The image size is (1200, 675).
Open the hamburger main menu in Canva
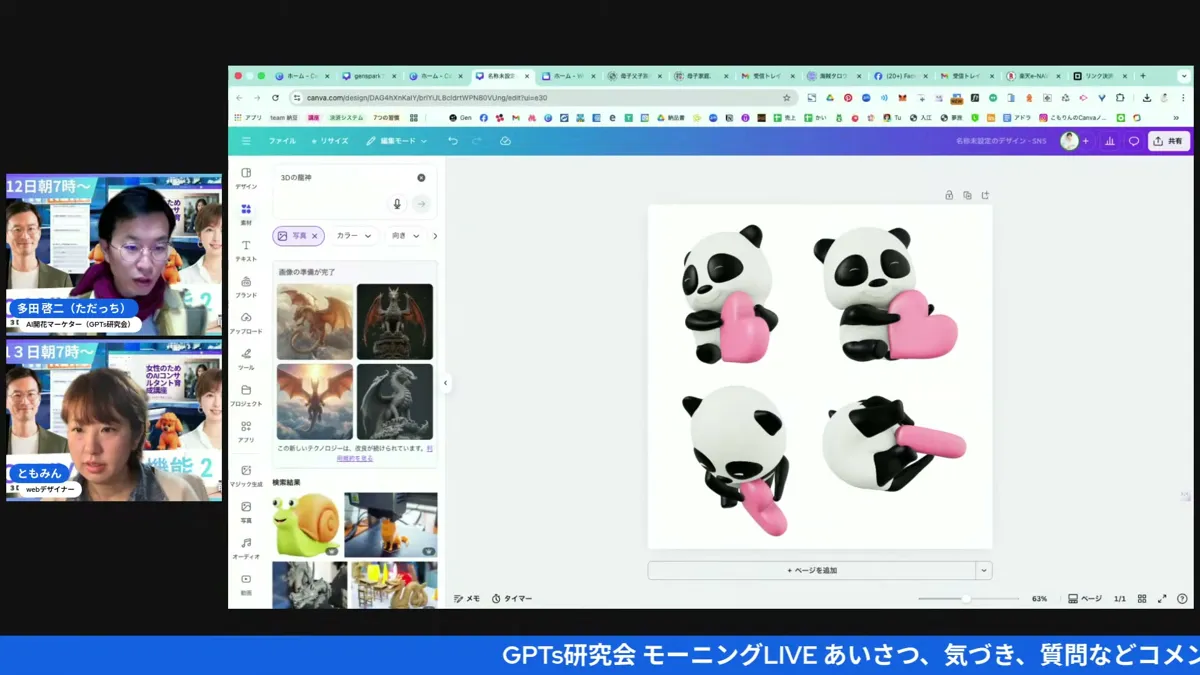click(x=246, y=141)
